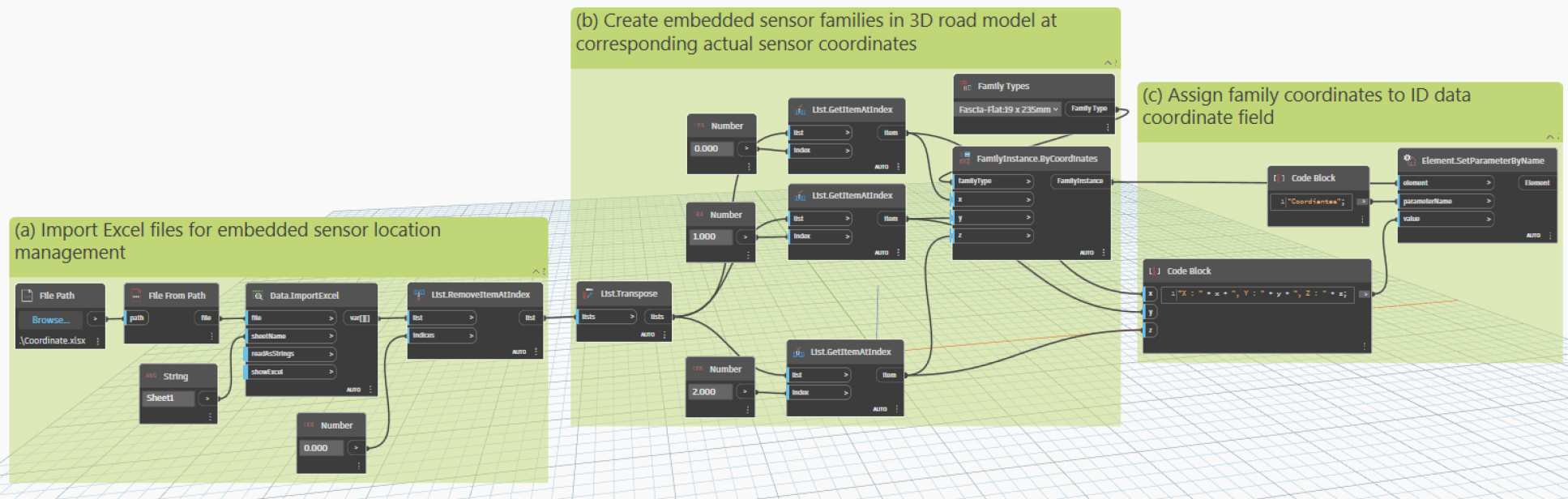Click the 2.000 Number value field
This screenshot has width=1568, height=499.
709,391
